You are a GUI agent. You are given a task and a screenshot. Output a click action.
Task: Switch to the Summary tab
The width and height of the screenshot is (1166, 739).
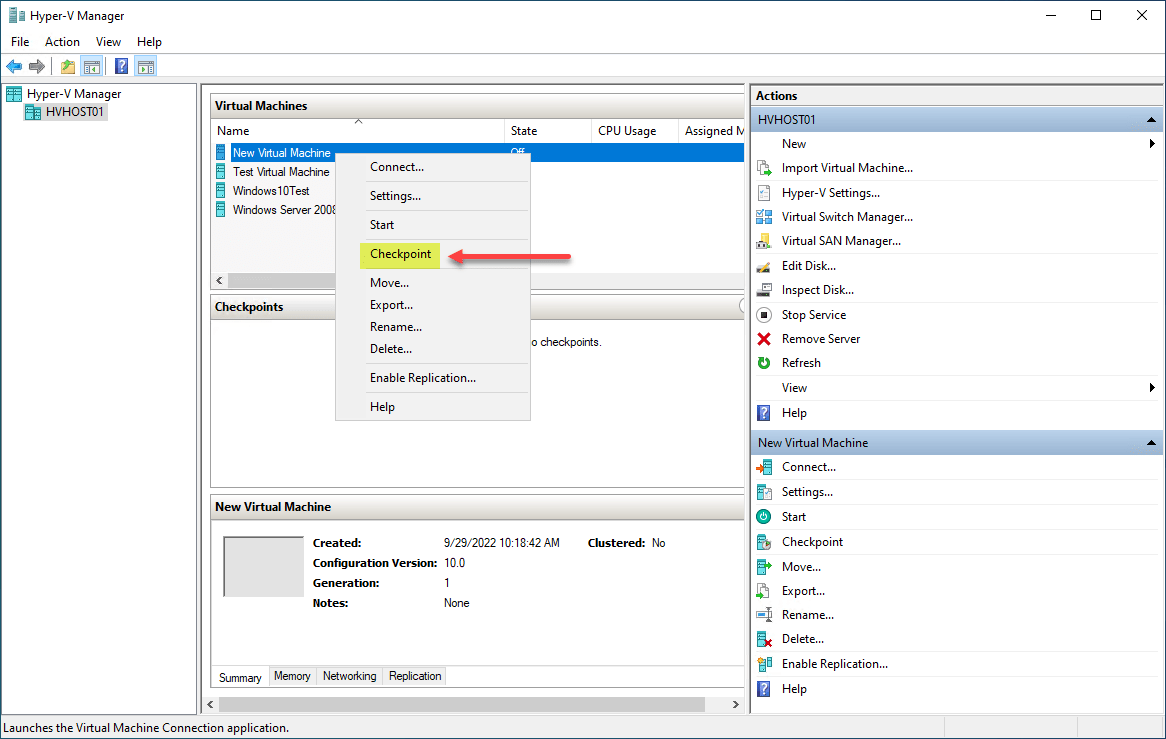[x=239, y=677]
